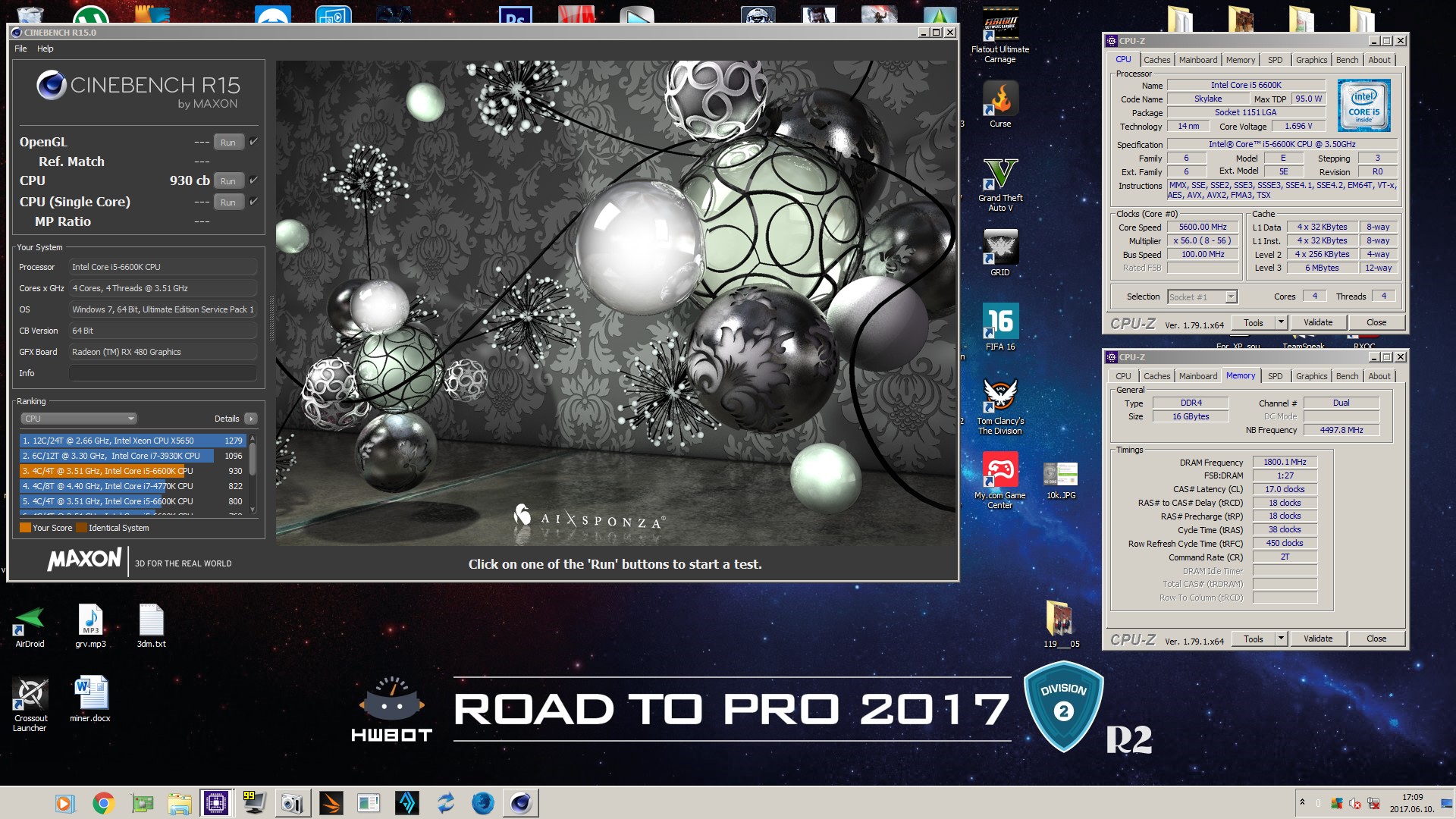Click Close button in lower CPU-Z window
The height and width of the screenshot is (819, 1456).
tap(1376, 639)
